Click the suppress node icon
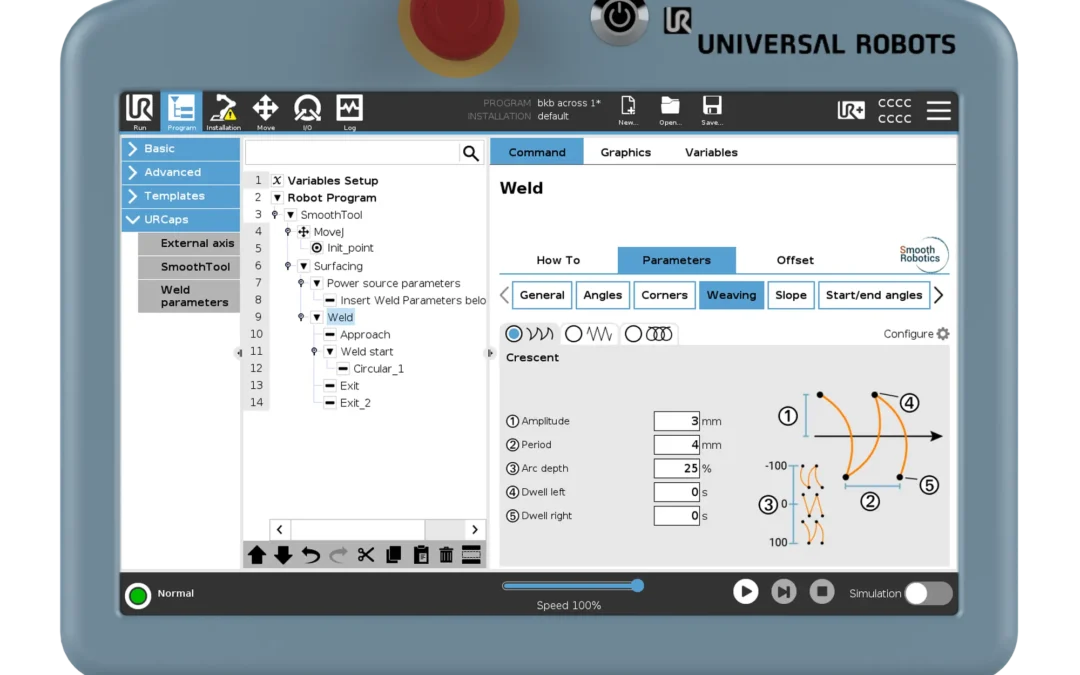 click(471, 555)
